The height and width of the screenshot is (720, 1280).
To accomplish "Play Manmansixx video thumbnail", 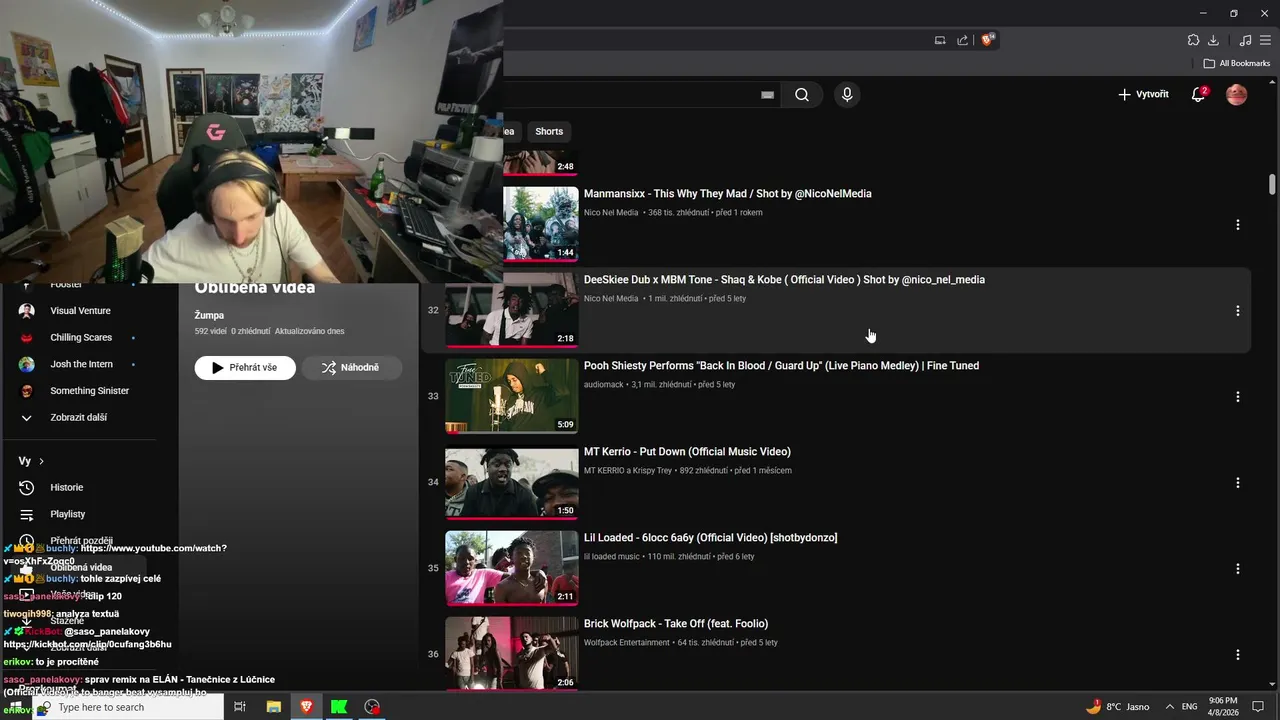I will 541,224.
